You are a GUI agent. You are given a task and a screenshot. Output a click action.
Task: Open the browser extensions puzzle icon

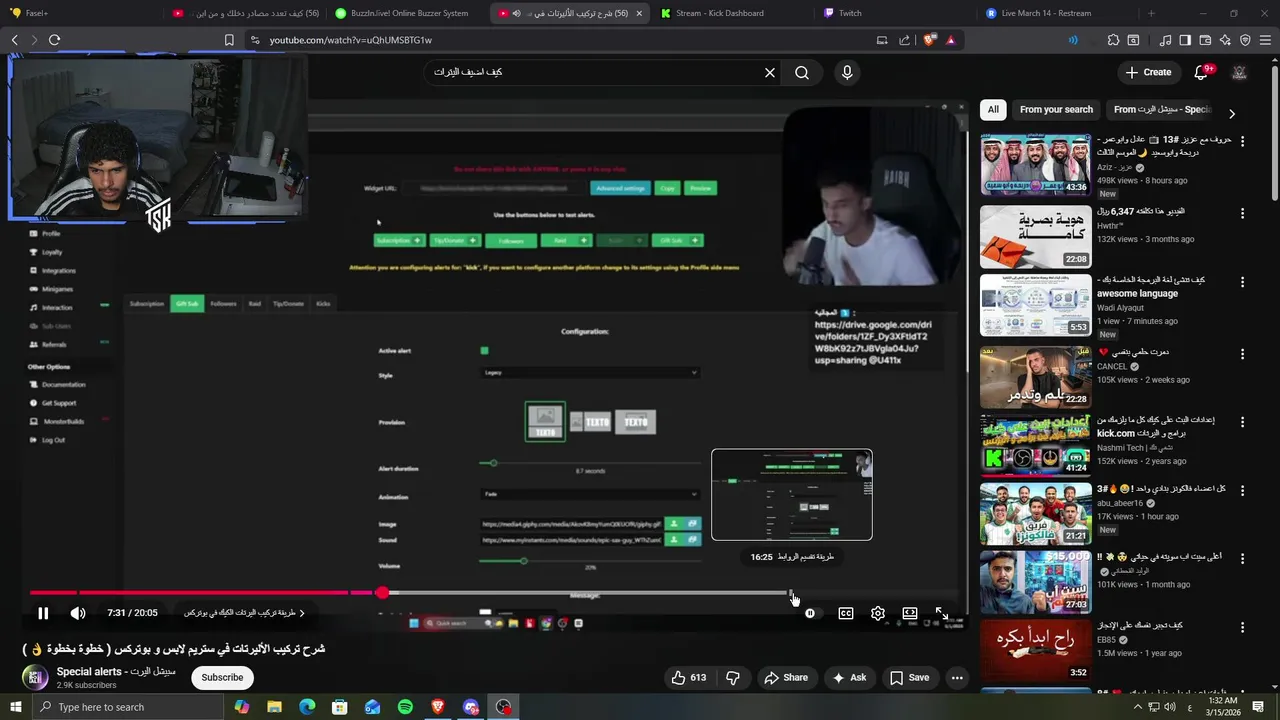pyautogui.click(x=1113, y=40)
